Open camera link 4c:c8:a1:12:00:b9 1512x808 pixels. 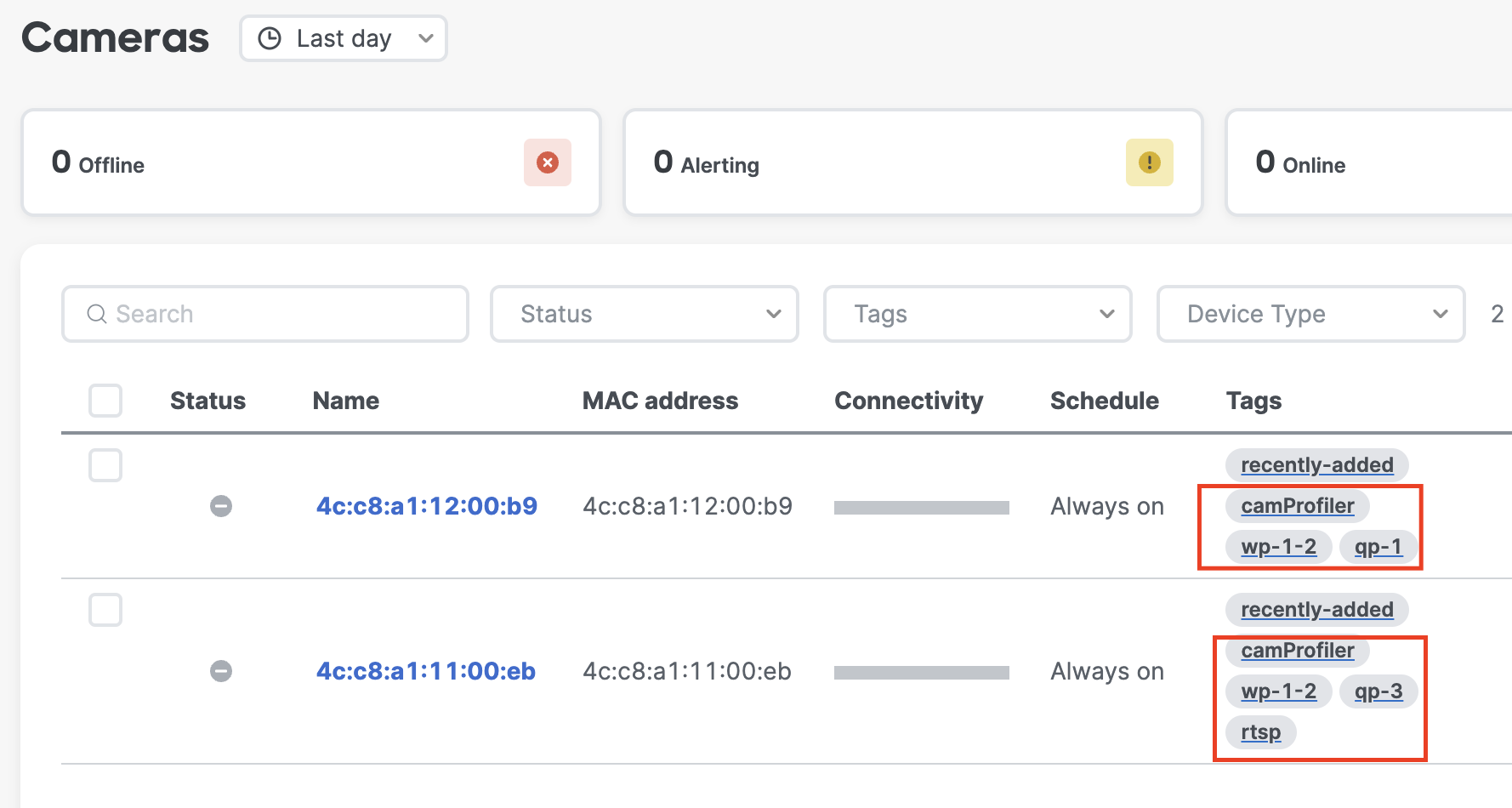click(x=427, y=506)
